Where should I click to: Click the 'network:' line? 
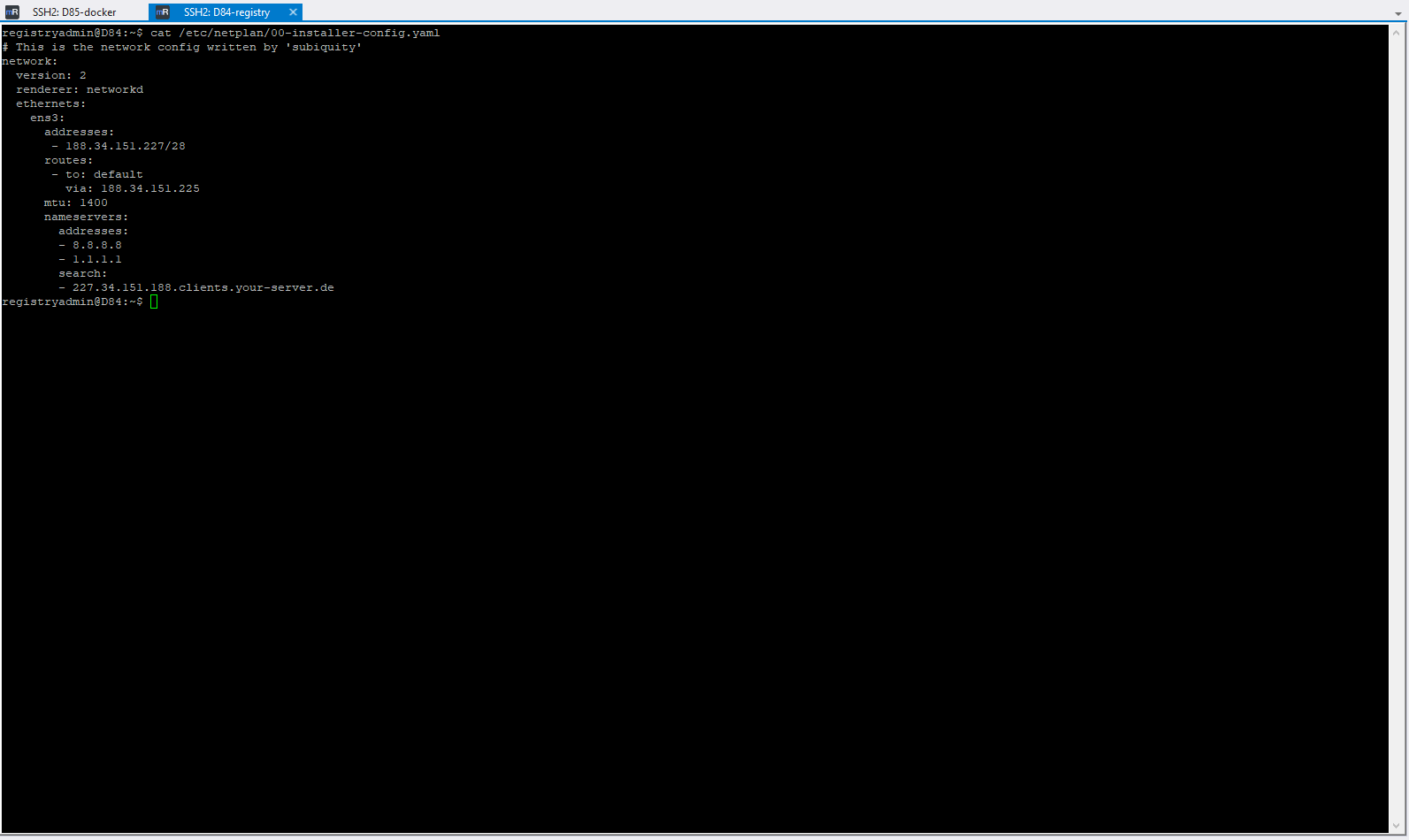(30, 61)
